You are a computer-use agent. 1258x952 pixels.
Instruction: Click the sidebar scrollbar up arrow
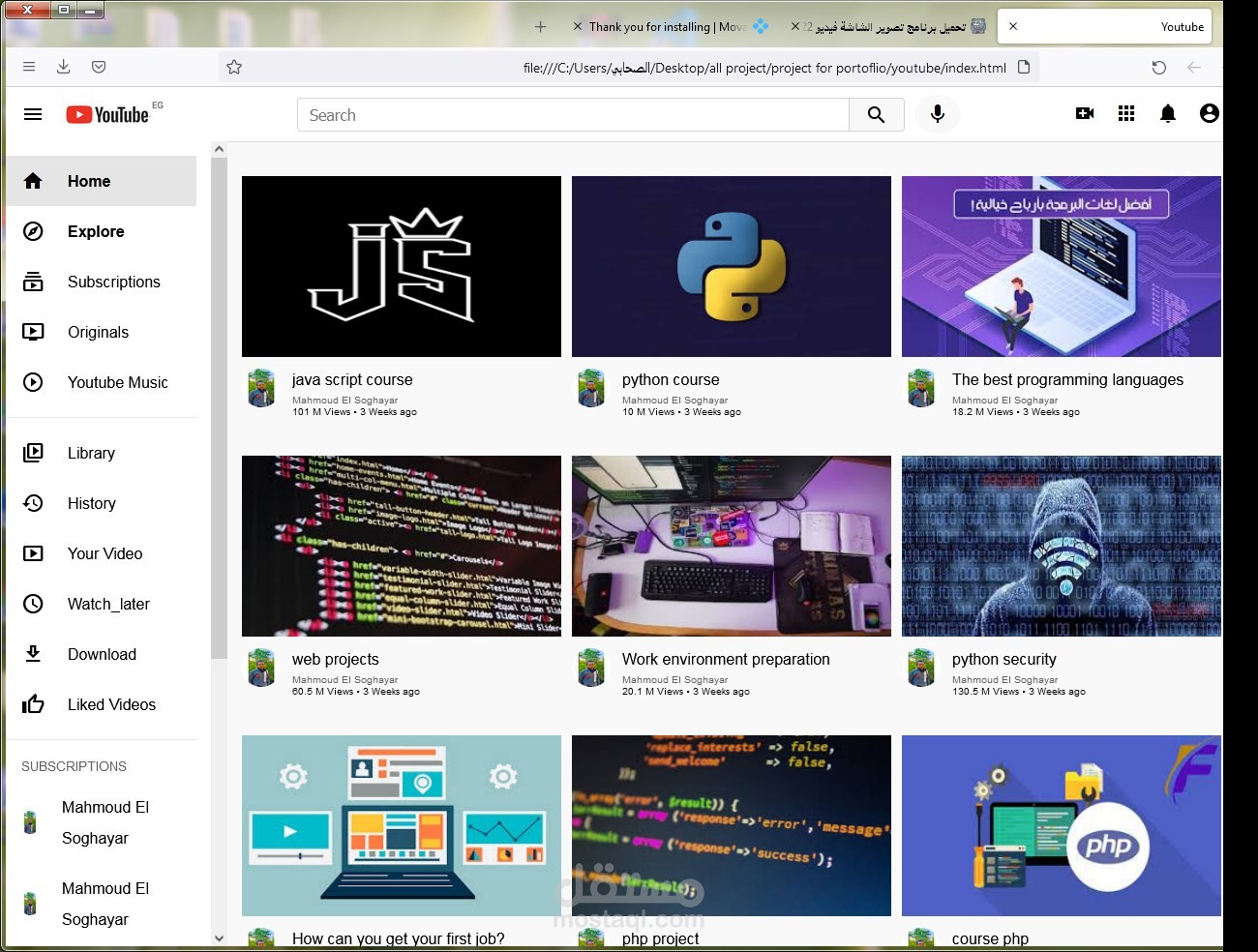tap(219, 149)
